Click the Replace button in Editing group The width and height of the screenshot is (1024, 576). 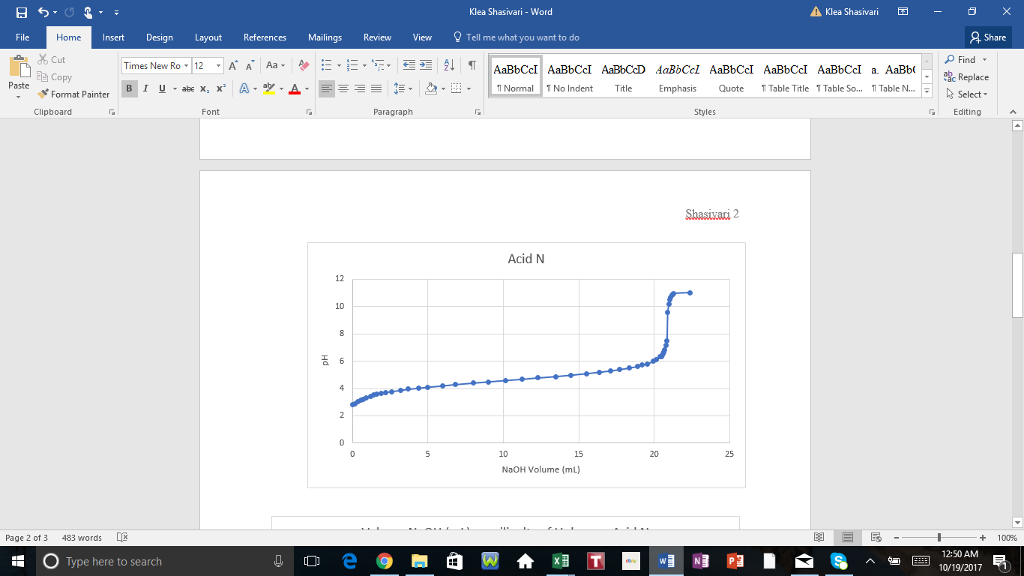(966, 77)
